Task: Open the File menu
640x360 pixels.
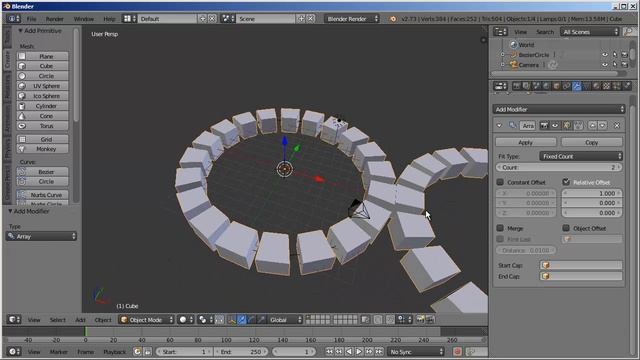Action: [31, 19]
